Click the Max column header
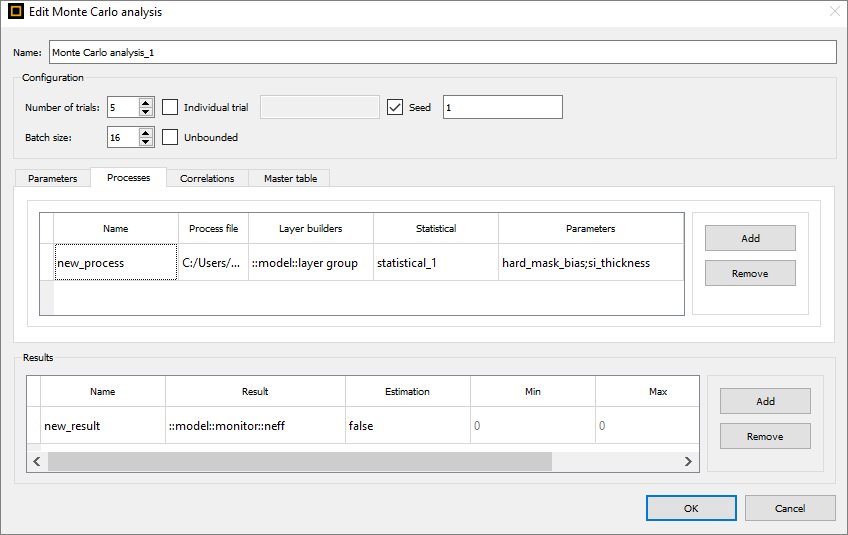848x535 pixels. [x=647, y=391]
